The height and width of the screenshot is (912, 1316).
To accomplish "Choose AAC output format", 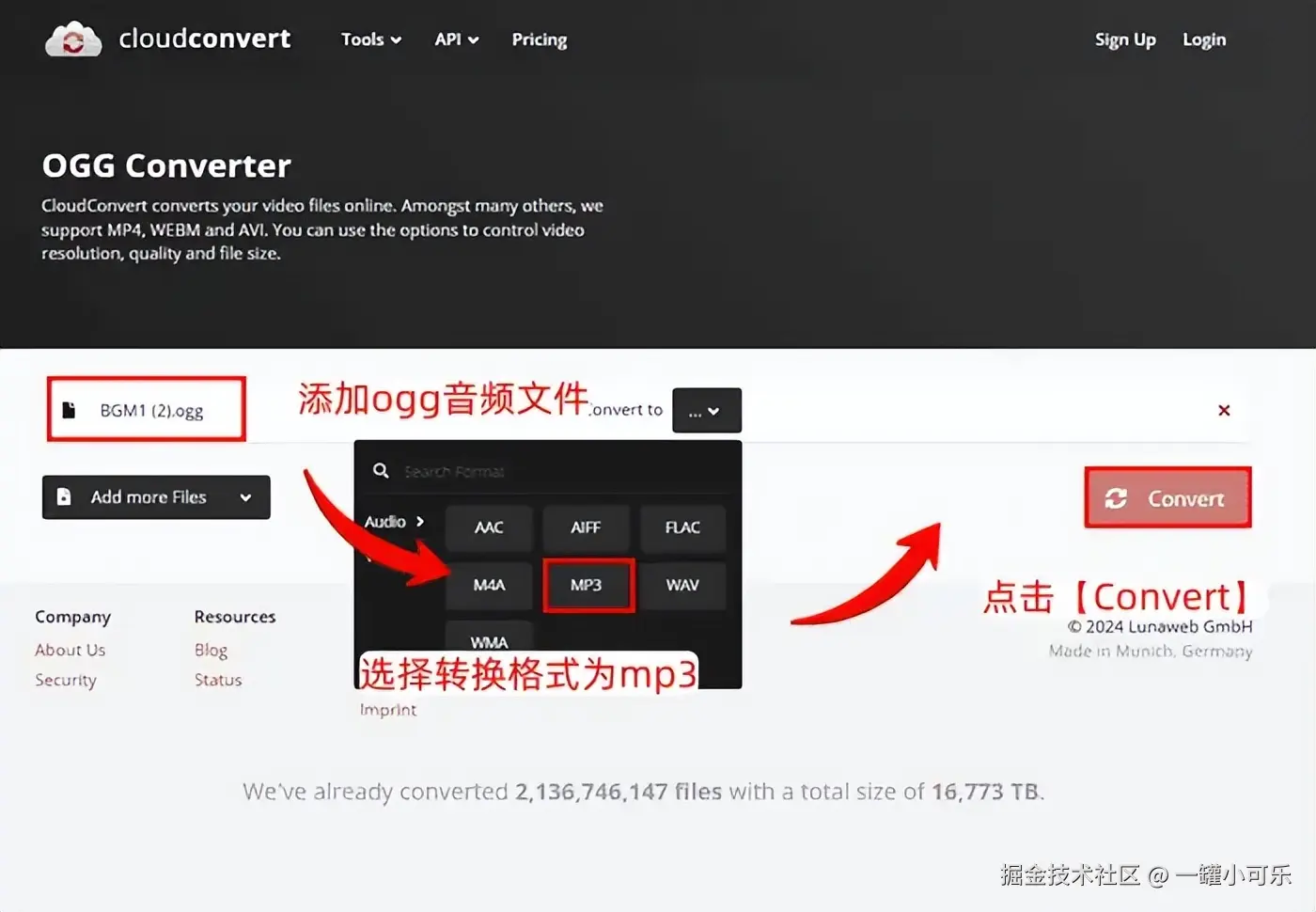I will tap(489, 527).
